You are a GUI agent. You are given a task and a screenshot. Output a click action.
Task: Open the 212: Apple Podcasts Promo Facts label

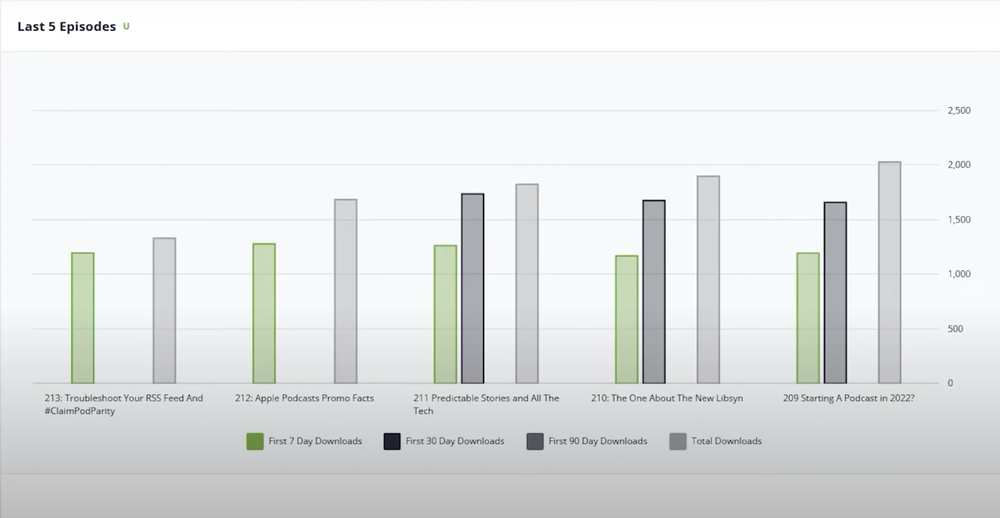[x=304, y=398]
